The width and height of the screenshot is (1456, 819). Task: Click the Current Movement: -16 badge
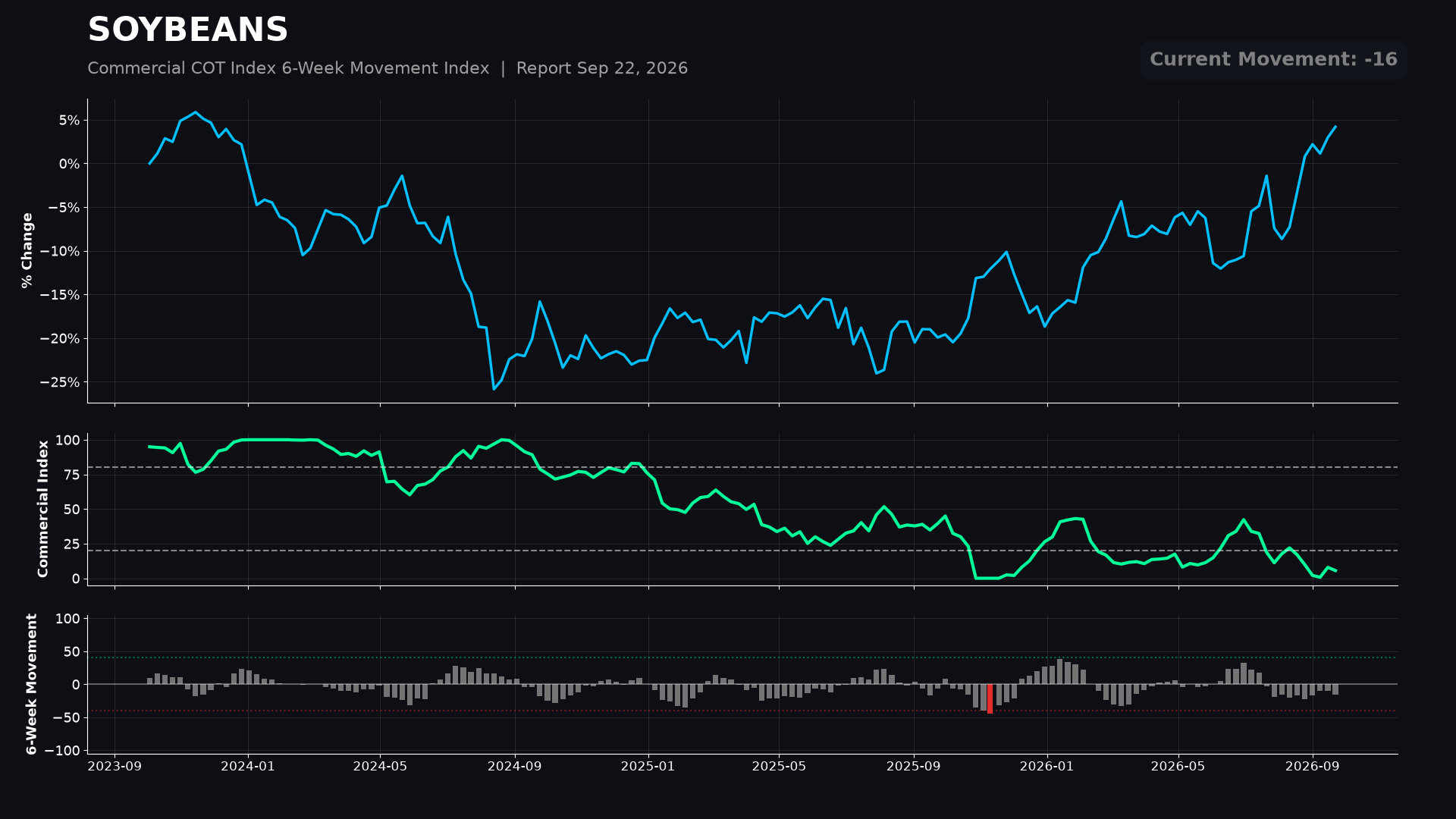pos(1273,60)
